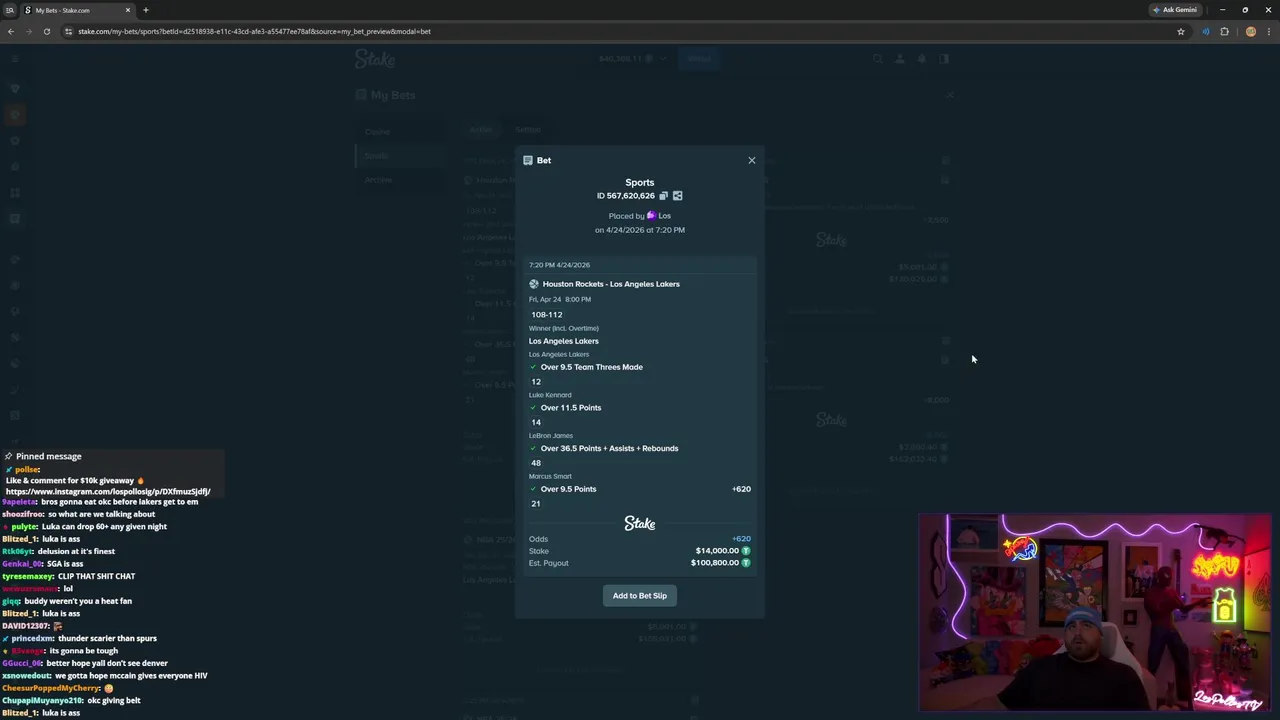Open a new browser tab
The image size is (1280, 720).
(x=146, y=10)
